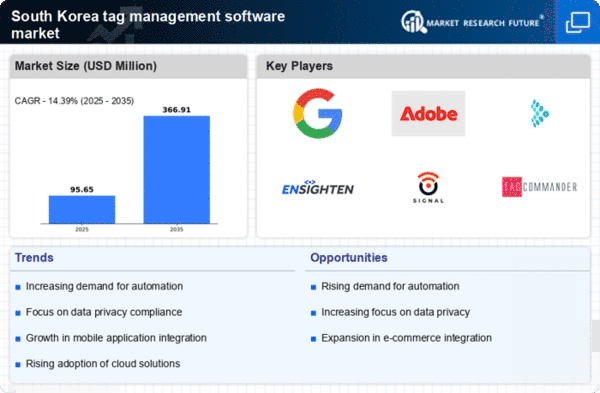
Task: Click the teal dotted arrow logo
Action: click(x=540, y=114)
